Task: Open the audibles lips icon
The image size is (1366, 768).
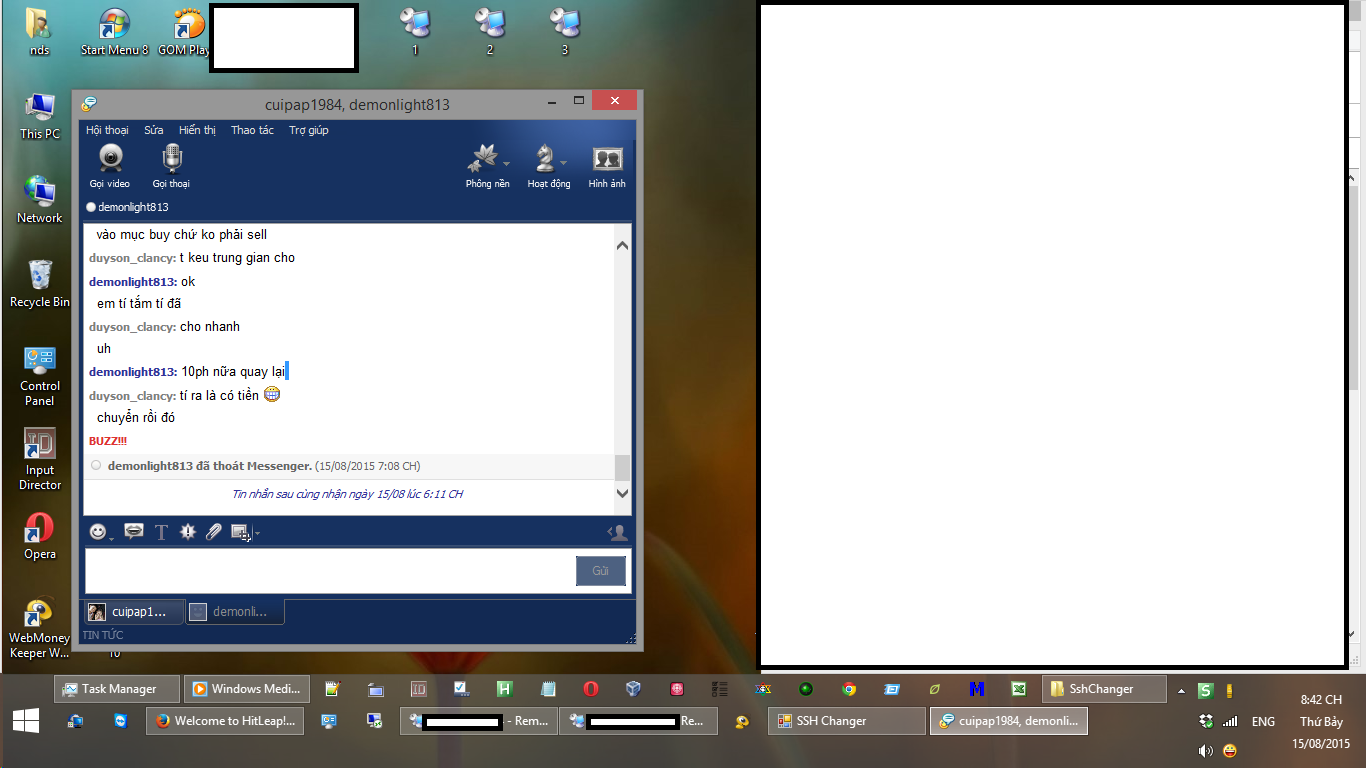Action: pyautogui.click(x=133, y=532)
